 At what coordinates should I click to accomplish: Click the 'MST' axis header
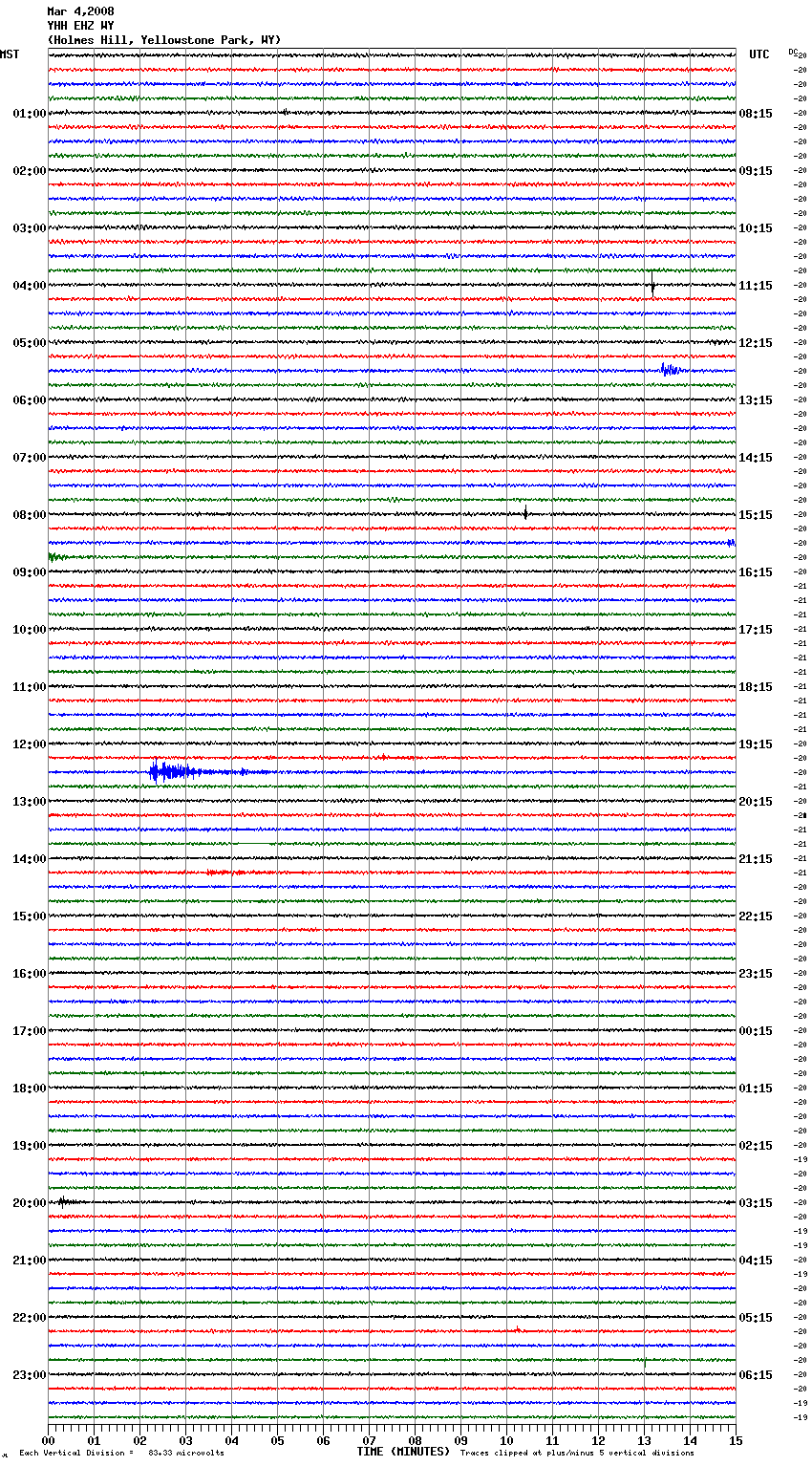pyautogui.click(x=10, y=54)
